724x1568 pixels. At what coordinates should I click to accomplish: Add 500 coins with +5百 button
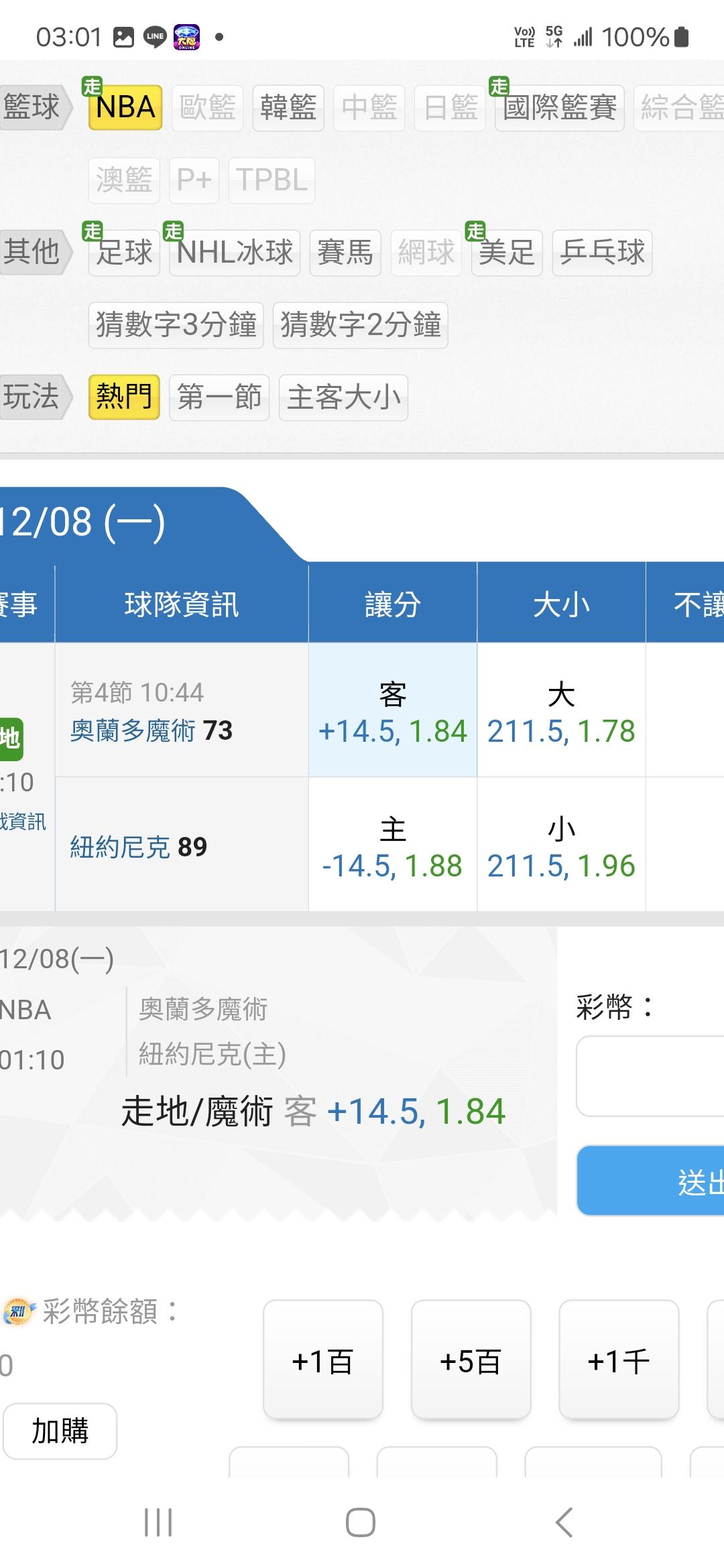click(471, 1360)
